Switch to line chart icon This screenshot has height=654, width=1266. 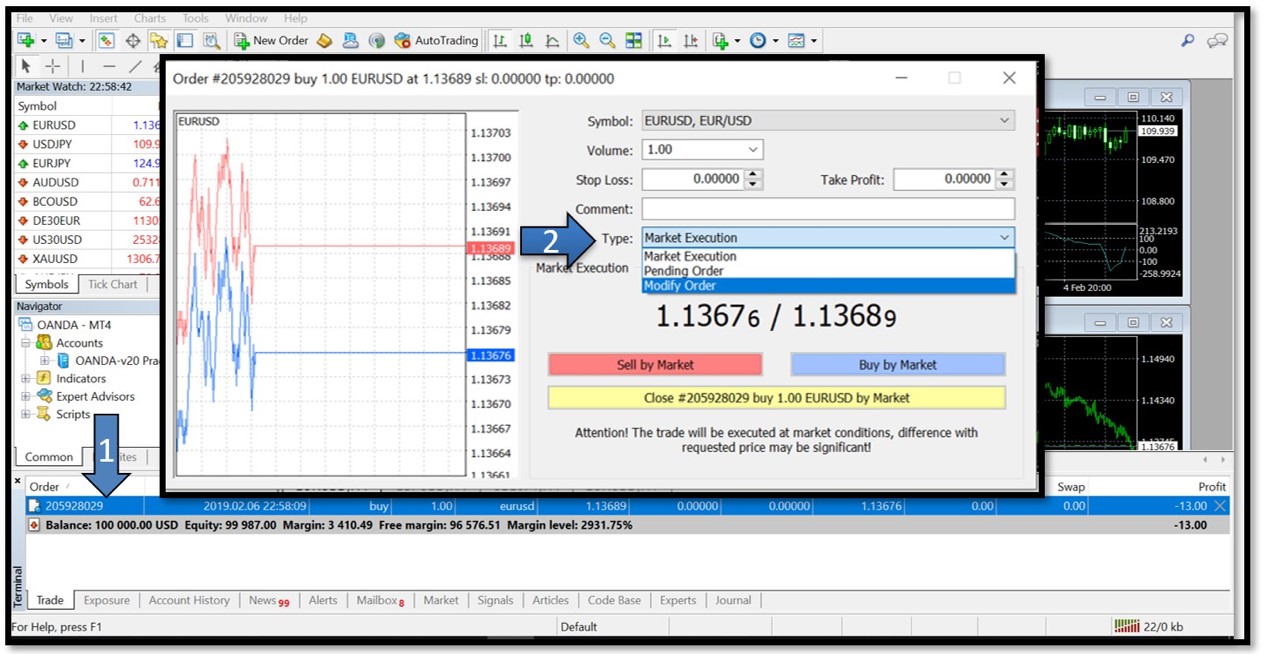[x=552, y=41]
